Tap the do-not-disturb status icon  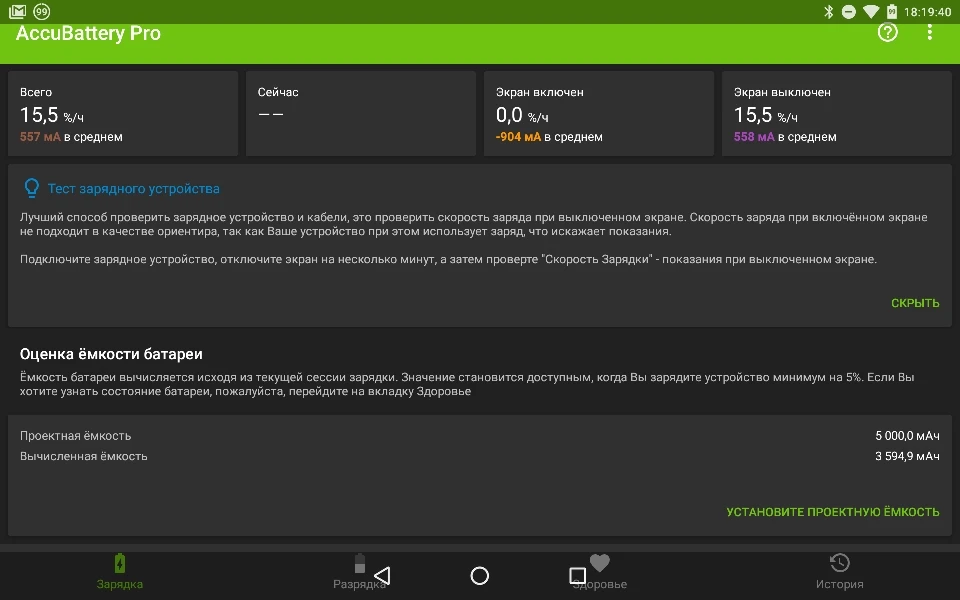pyautogui.click(x=848, y=12)
